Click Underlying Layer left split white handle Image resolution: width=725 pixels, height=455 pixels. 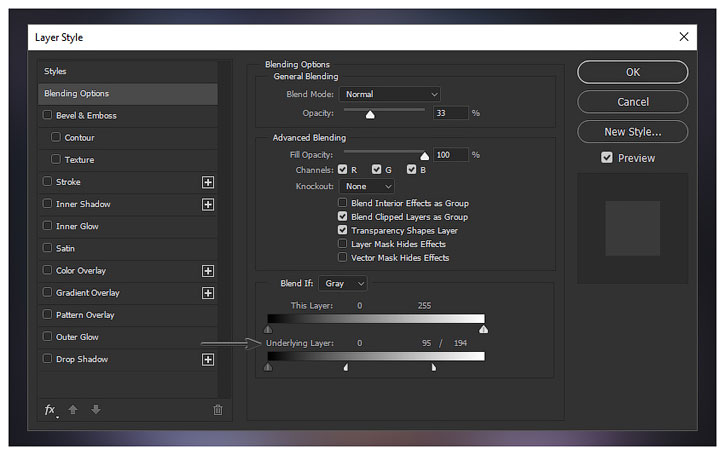tap(346, 367)
